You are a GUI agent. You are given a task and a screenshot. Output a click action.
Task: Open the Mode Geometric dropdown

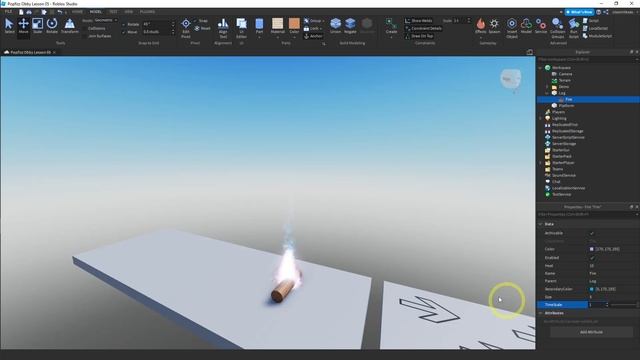click(106, 20)
